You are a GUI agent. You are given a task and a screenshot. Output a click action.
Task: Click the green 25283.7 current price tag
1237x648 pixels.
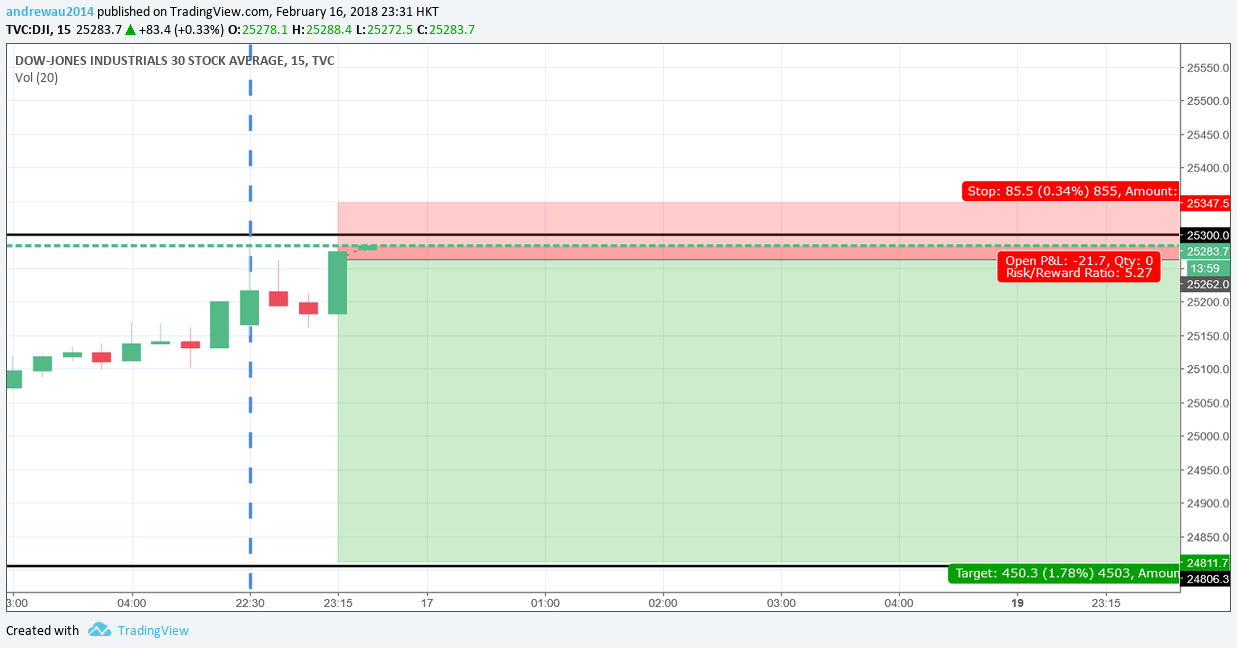1207,252
